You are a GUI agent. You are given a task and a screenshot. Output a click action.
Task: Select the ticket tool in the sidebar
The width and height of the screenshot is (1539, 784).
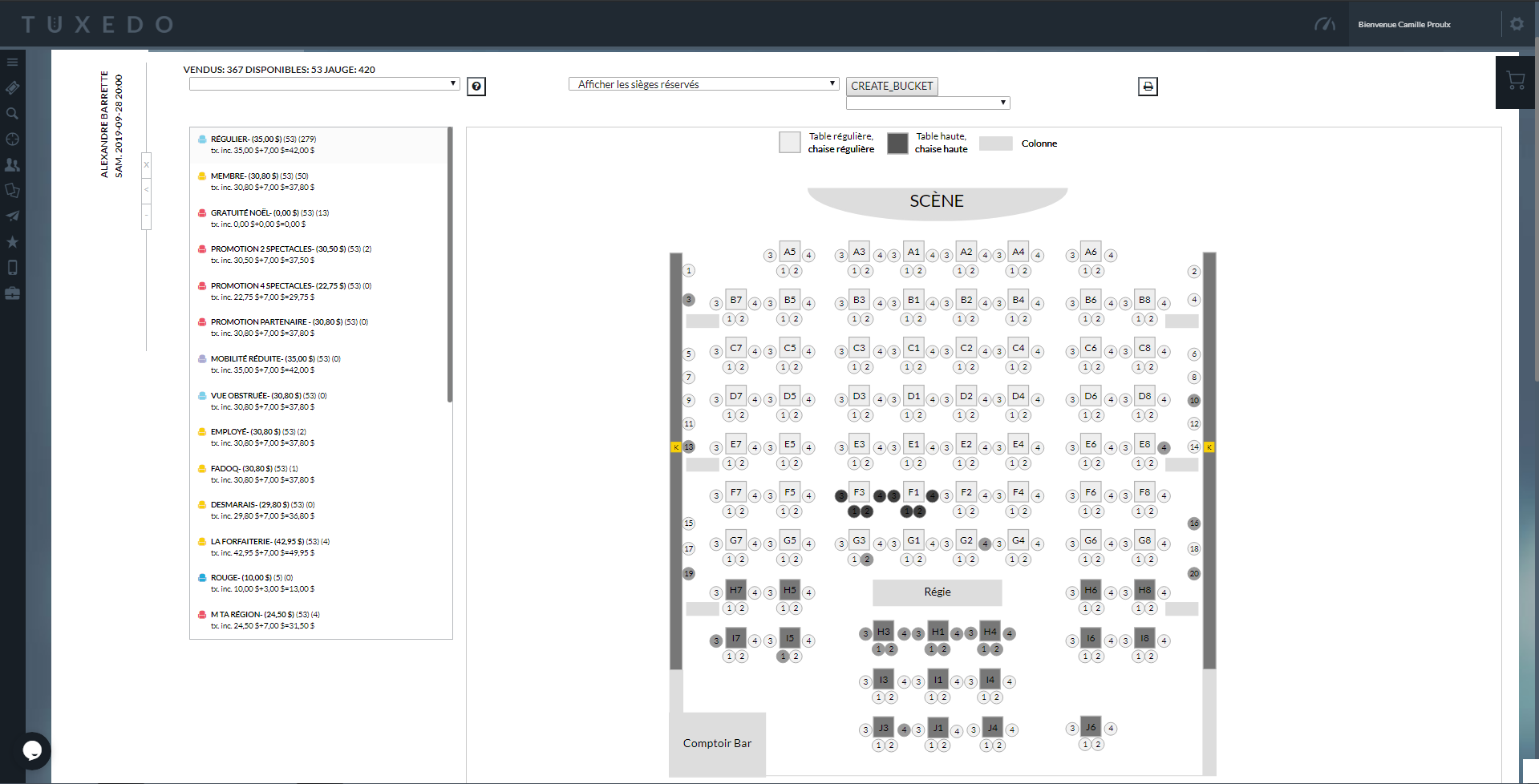(12, 87)
